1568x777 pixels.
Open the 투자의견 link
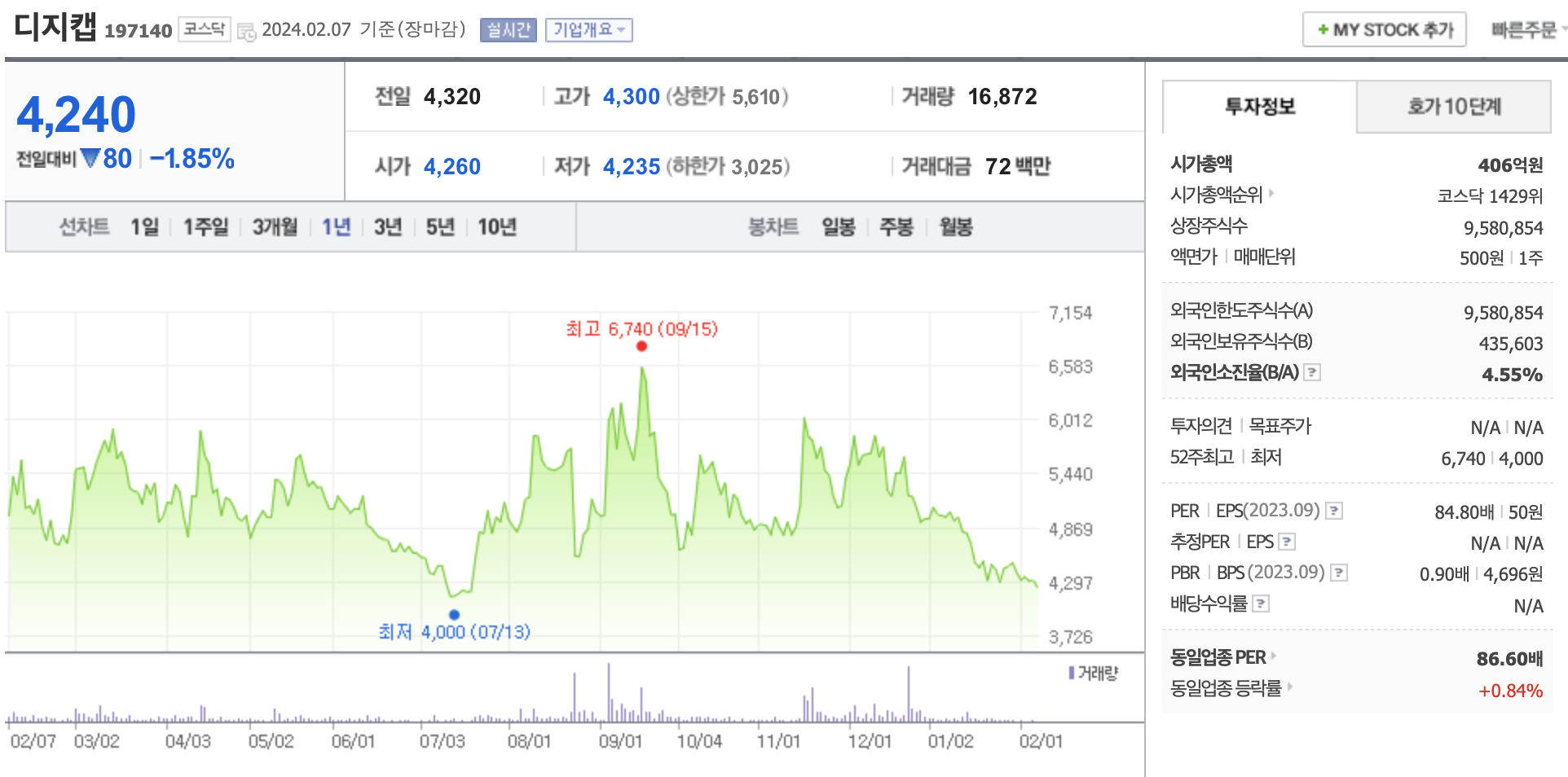pyautogui.click(x=1201, y=425)
